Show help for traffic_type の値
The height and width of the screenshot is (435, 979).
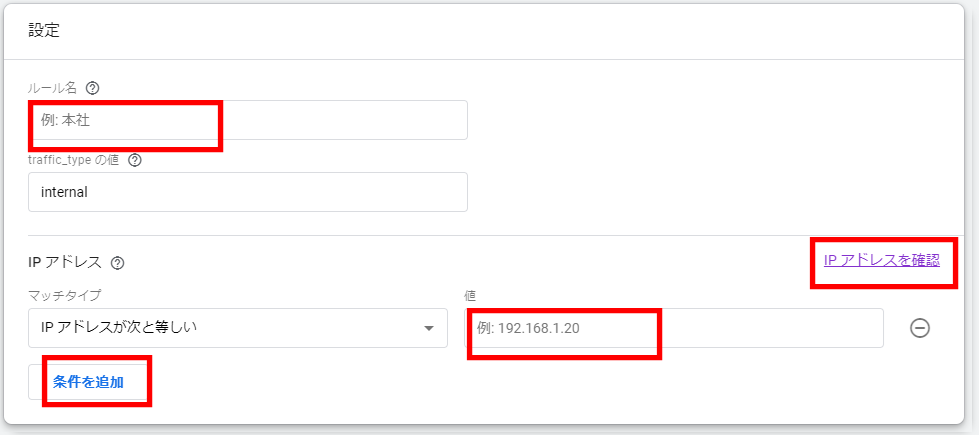[135, 160]
